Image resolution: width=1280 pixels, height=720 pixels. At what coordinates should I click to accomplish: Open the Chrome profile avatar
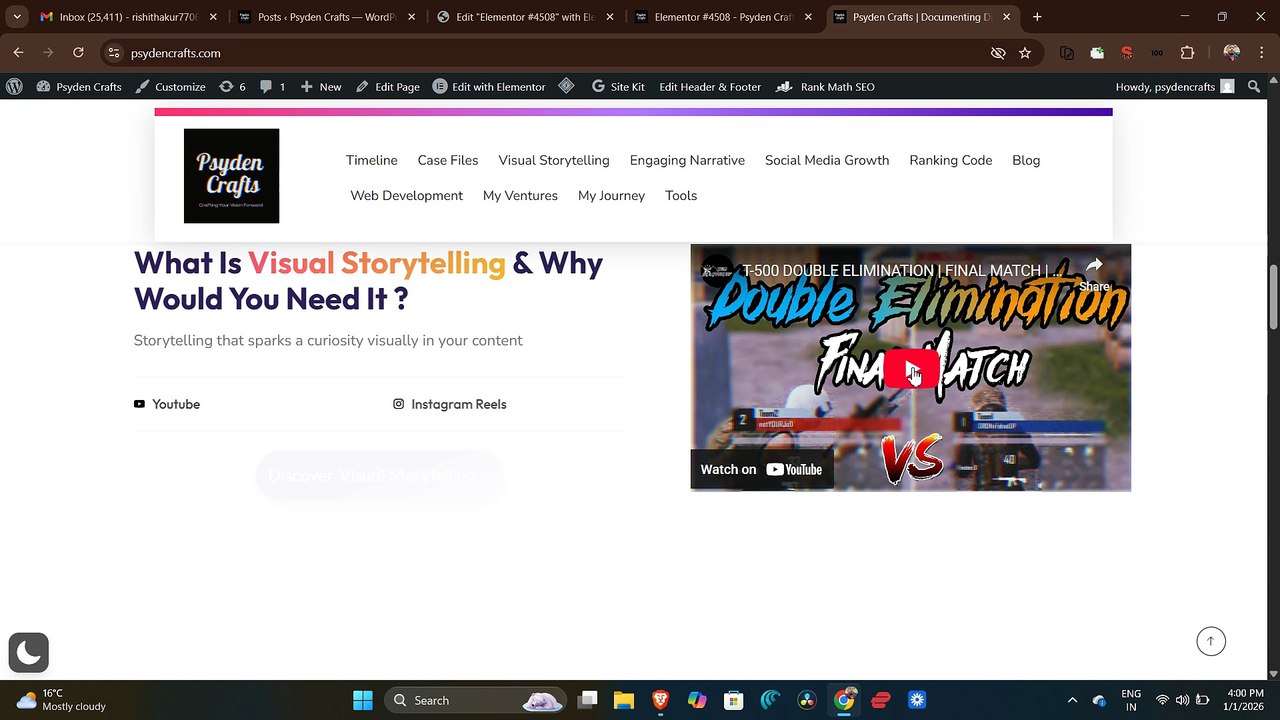click(x=1231, y=53)
